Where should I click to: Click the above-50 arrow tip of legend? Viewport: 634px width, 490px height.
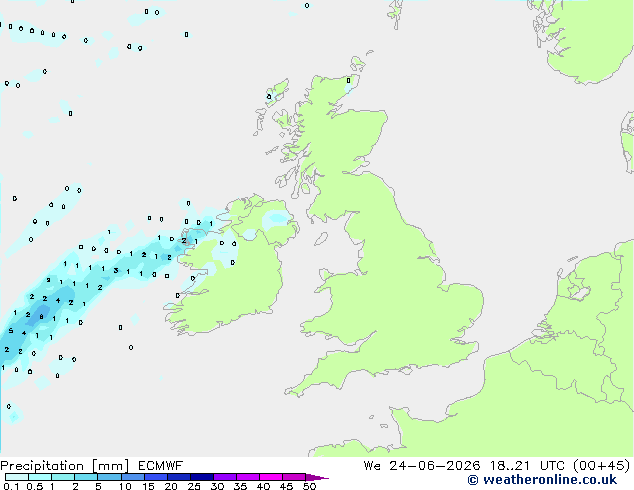[x=317, y=477]
